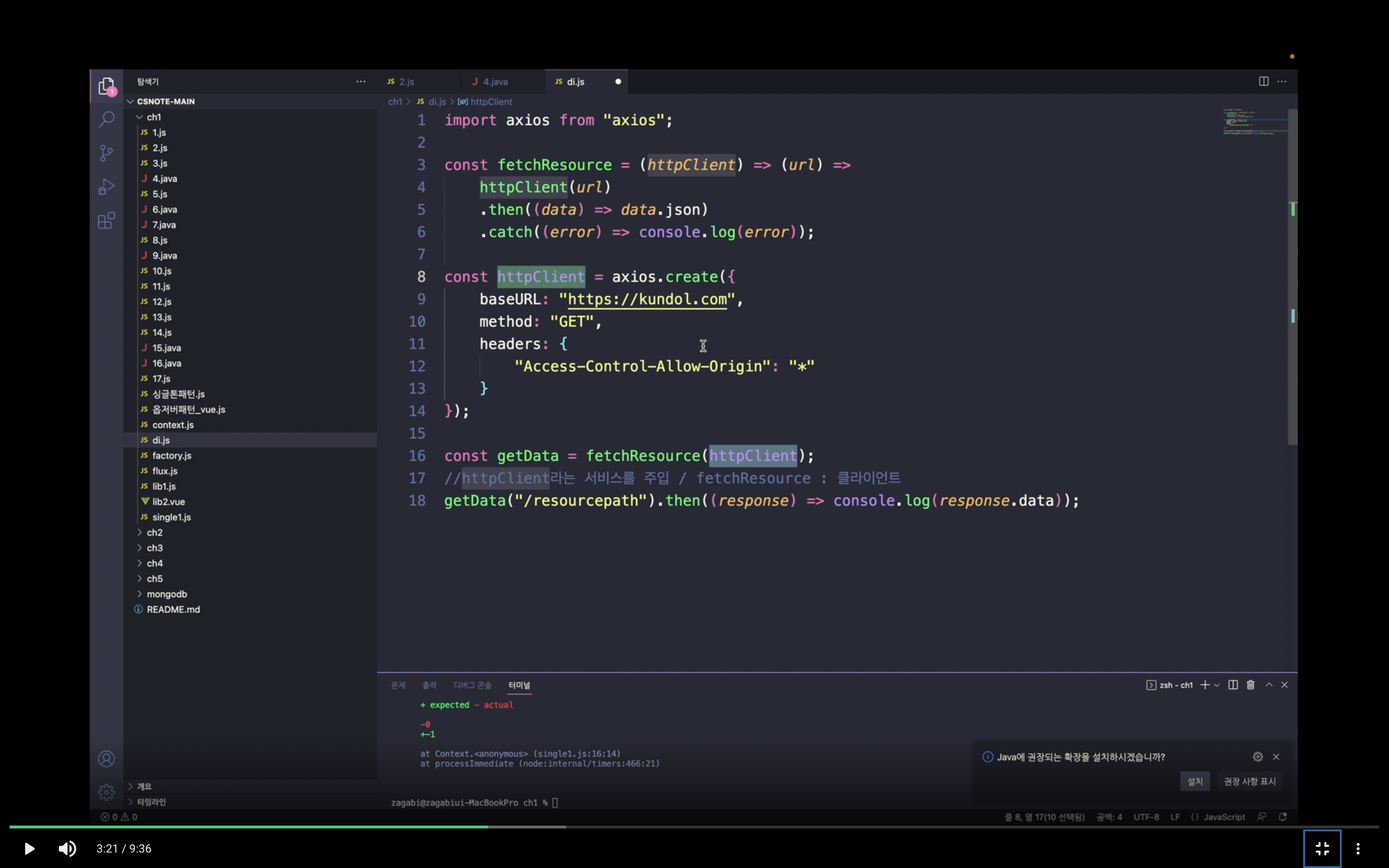The height and width of the screenshot is (868, 1389).
Task: Open the Source Control view
Action: point(106,153)
